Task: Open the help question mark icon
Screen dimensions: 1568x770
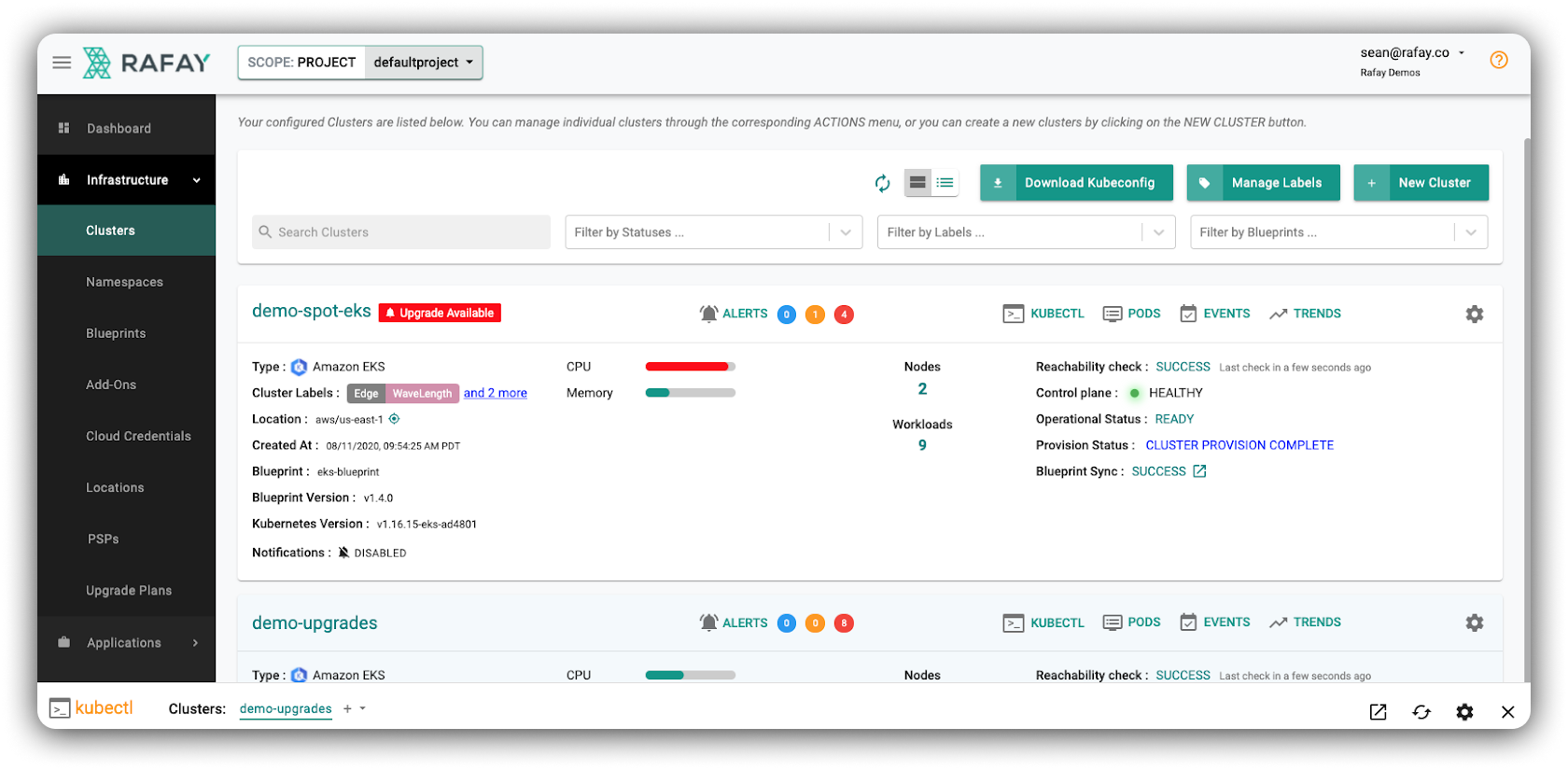Action: point(1498,61)
